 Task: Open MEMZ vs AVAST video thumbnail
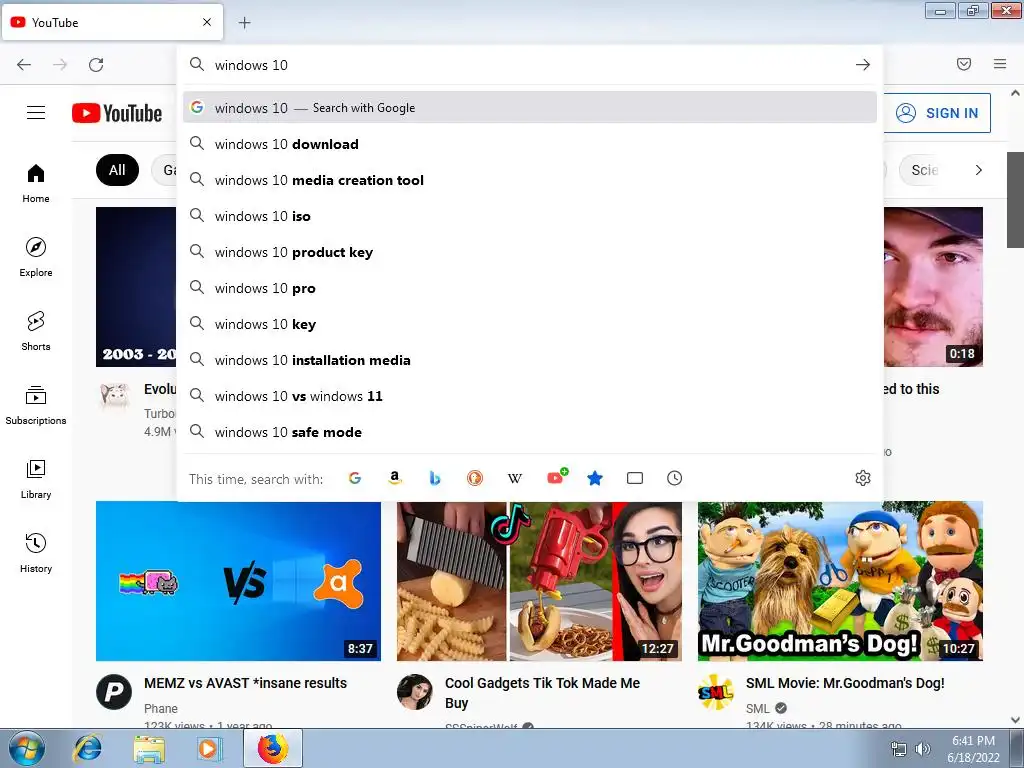[238, 581]
